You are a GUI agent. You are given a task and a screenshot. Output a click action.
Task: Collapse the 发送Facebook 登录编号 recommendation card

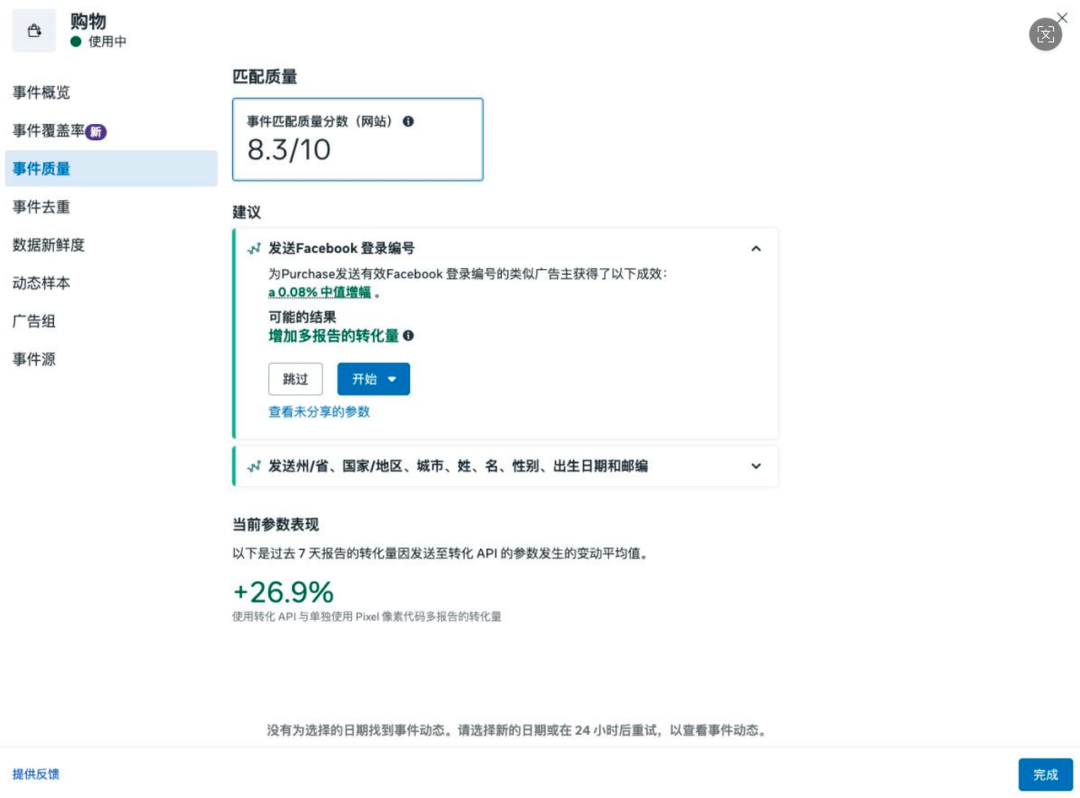(756, 248)
